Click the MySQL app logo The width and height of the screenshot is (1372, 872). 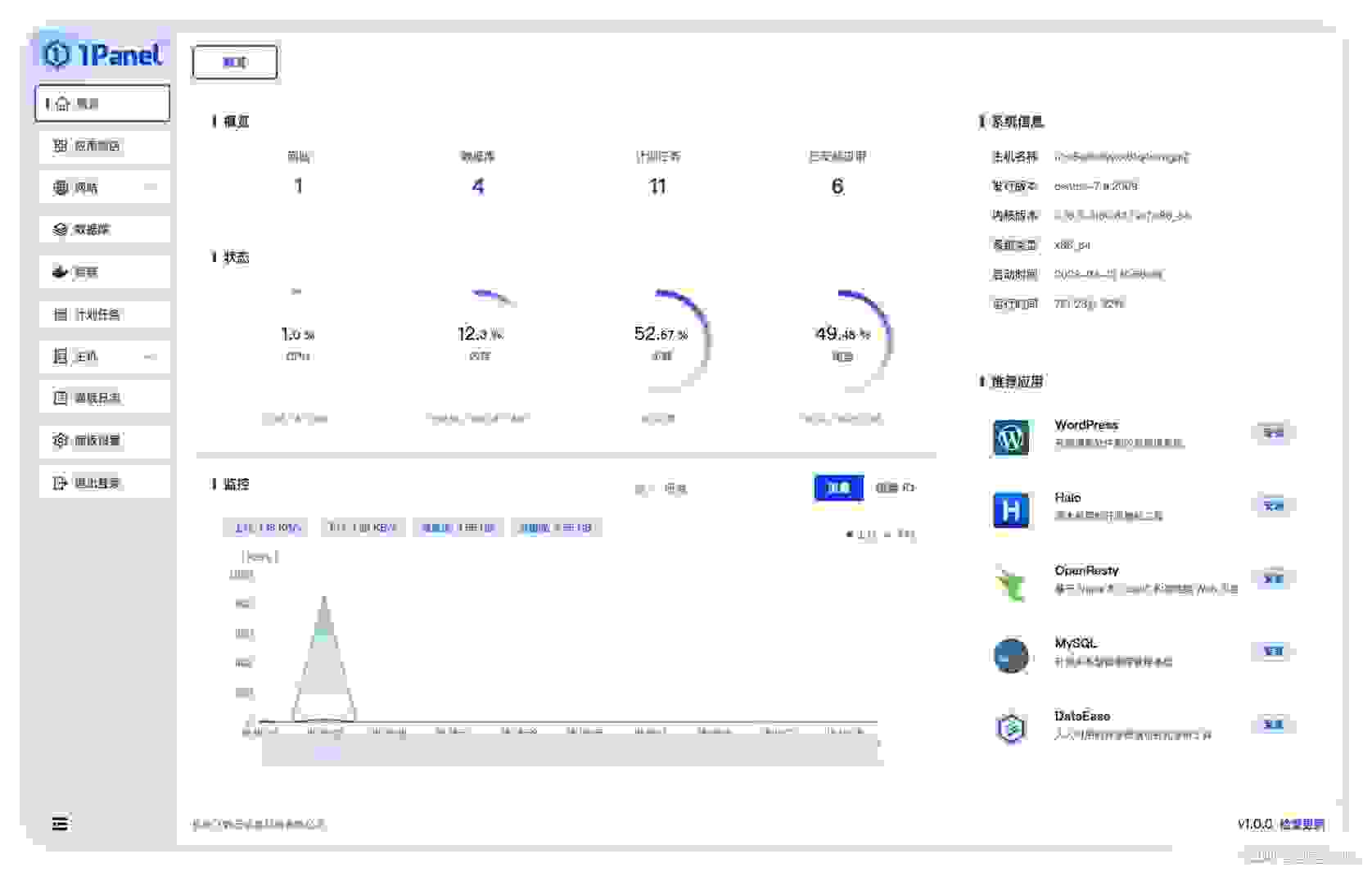click(x=1011, y=656)
